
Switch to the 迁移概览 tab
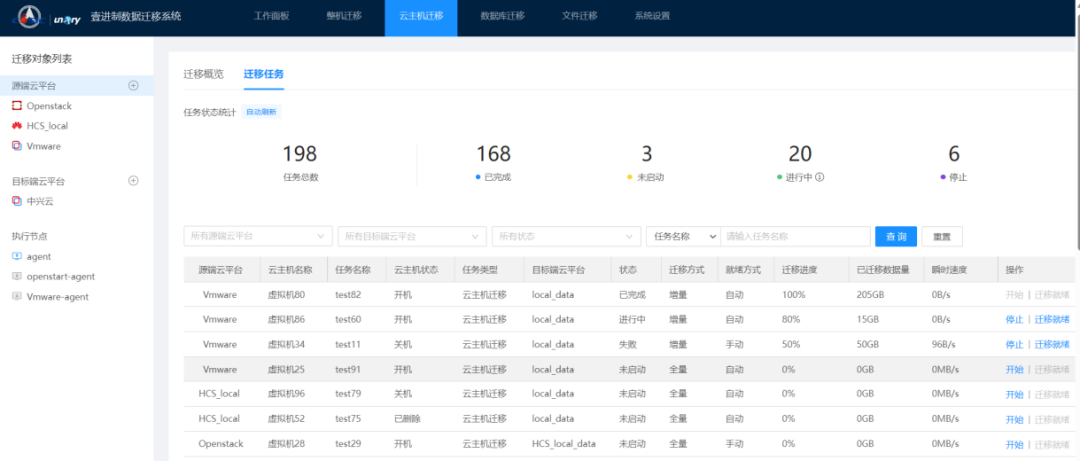[204, 74]
